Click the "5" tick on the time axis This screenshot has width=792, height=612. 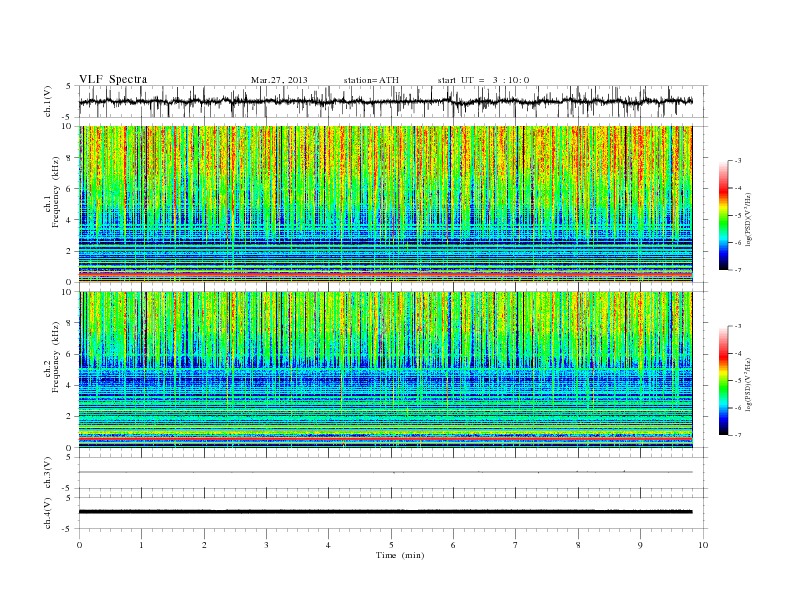tap(391, 545)
